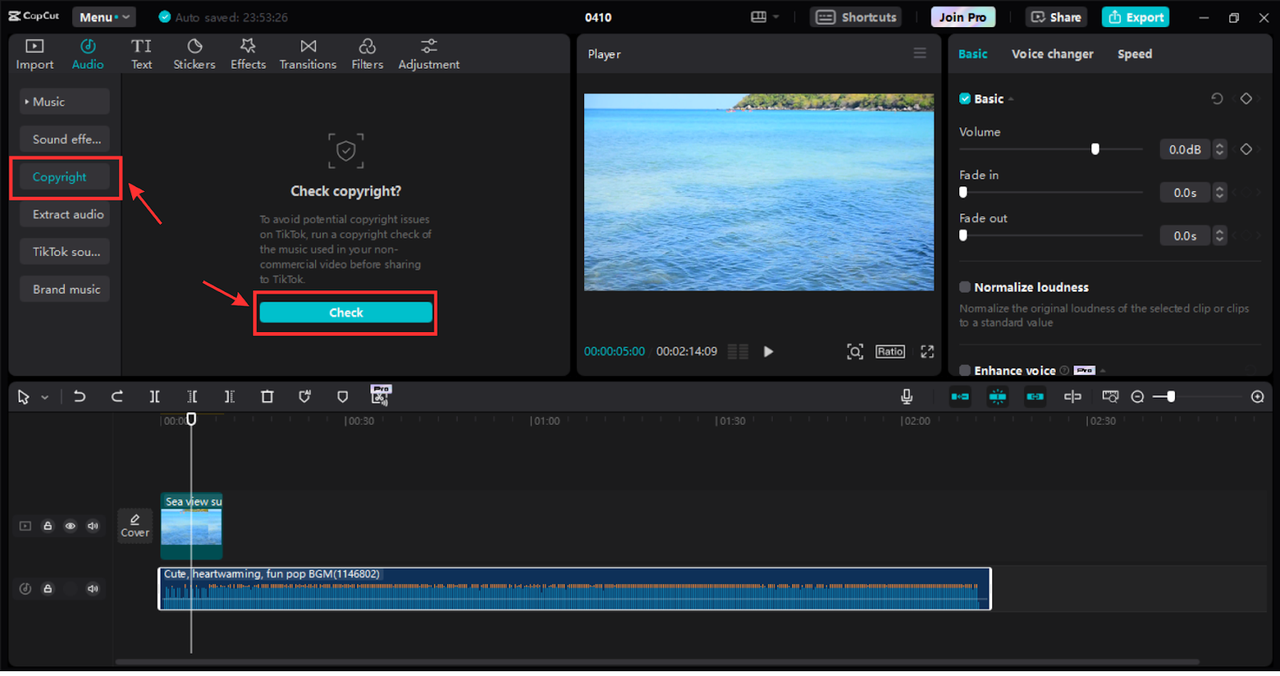Open the select tool dropdown arrow
Screen dimensions: 1280x676
click(45, 398)
